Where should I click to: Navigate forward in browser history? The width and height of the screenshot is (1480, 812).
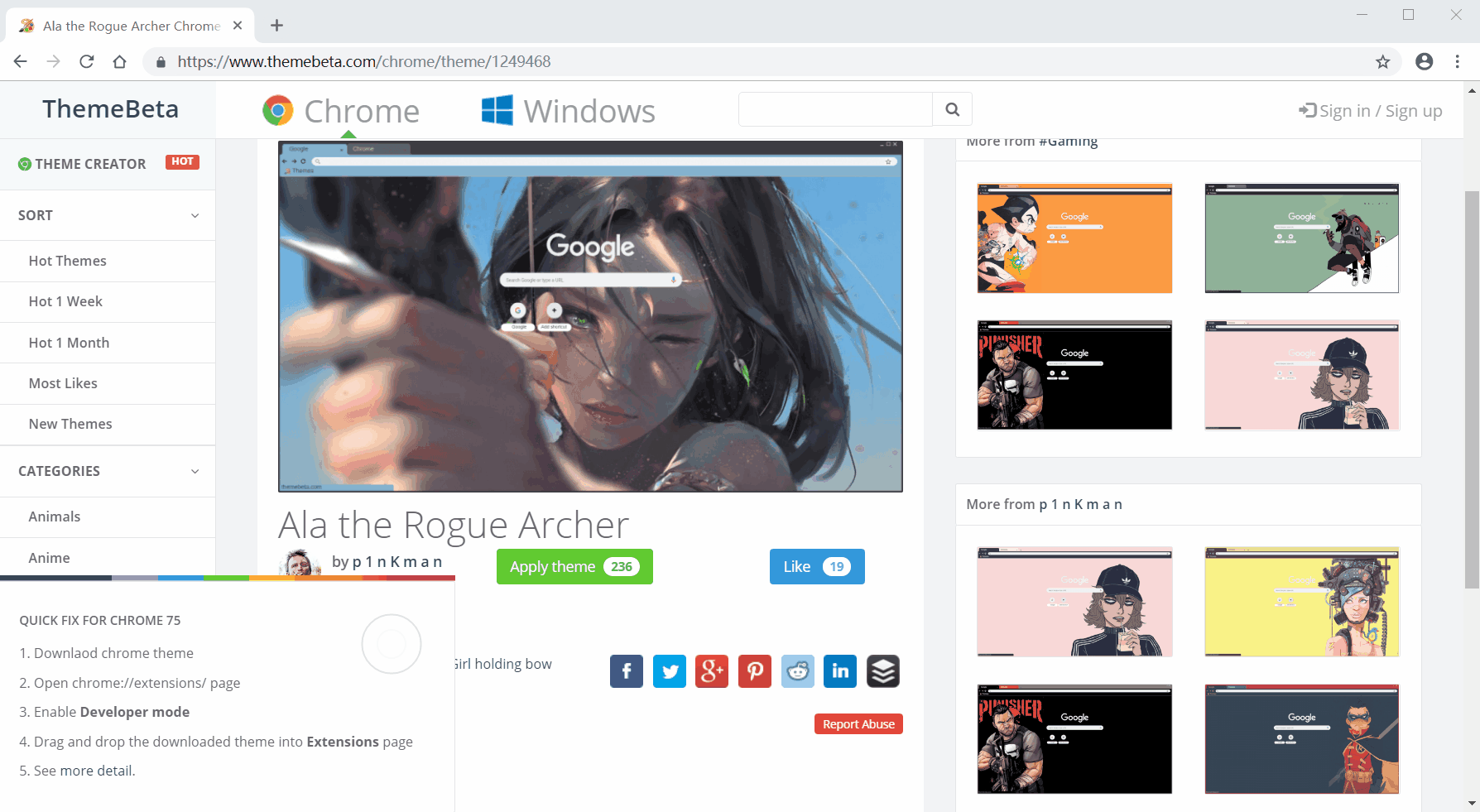(x=54, y=61)
